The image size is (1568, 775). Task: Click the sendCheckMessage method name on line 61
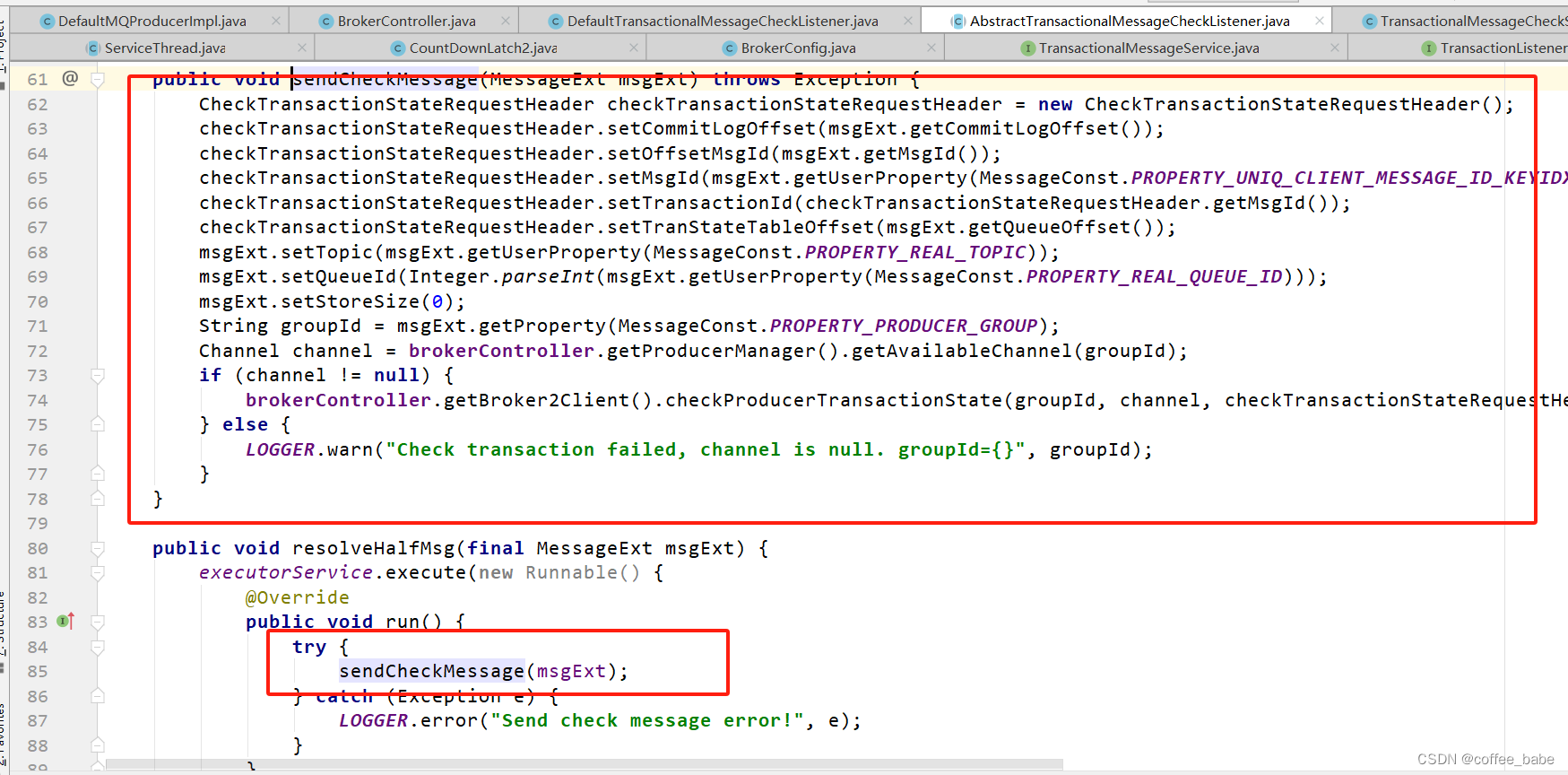(x=386, y=80)
